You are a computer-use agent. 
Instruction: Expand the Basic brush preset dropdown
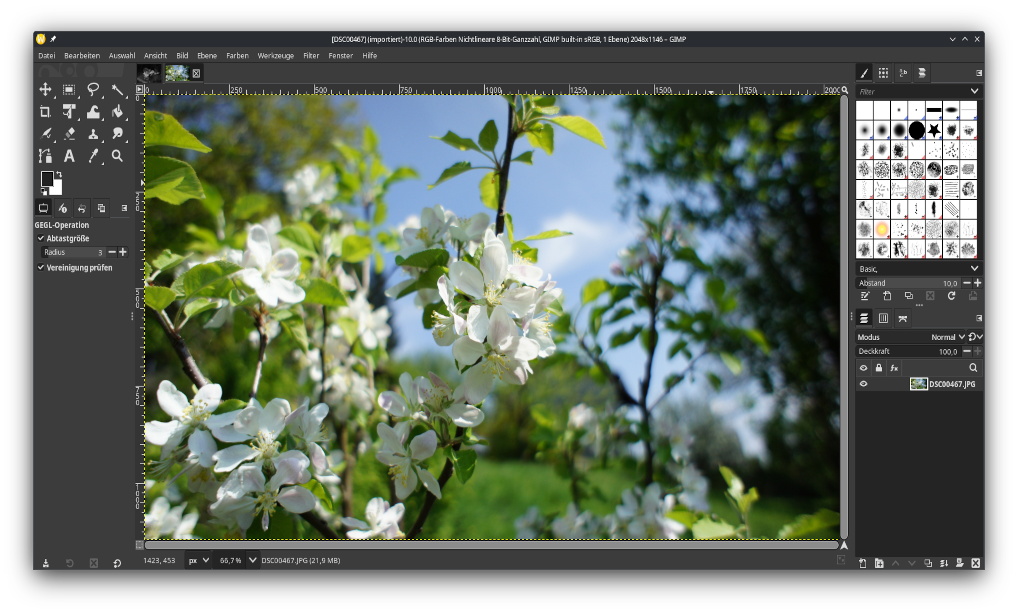(x=974, y=269)
